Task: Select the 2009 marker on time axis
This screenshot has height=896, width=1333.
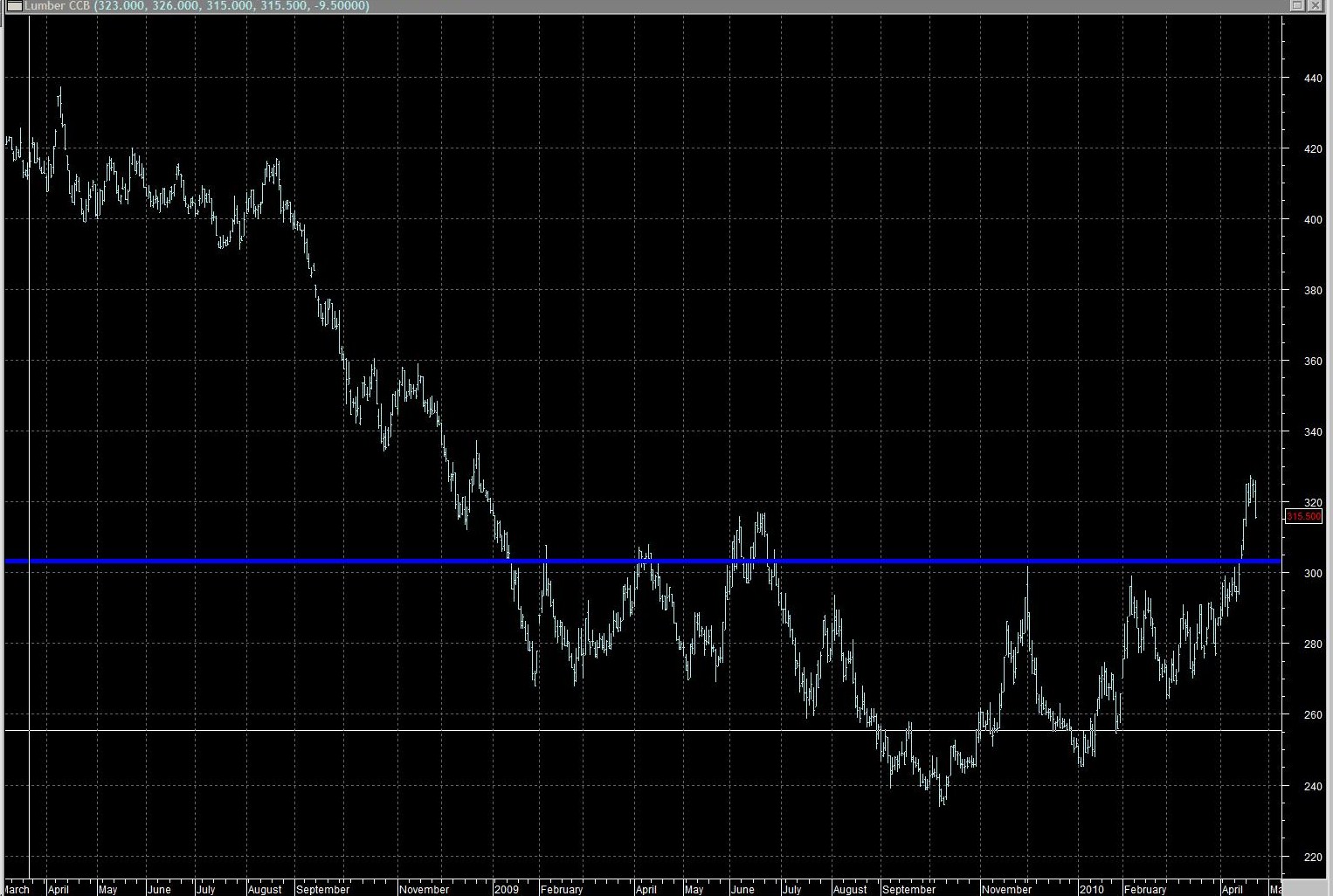Action: tap(507, 889)
